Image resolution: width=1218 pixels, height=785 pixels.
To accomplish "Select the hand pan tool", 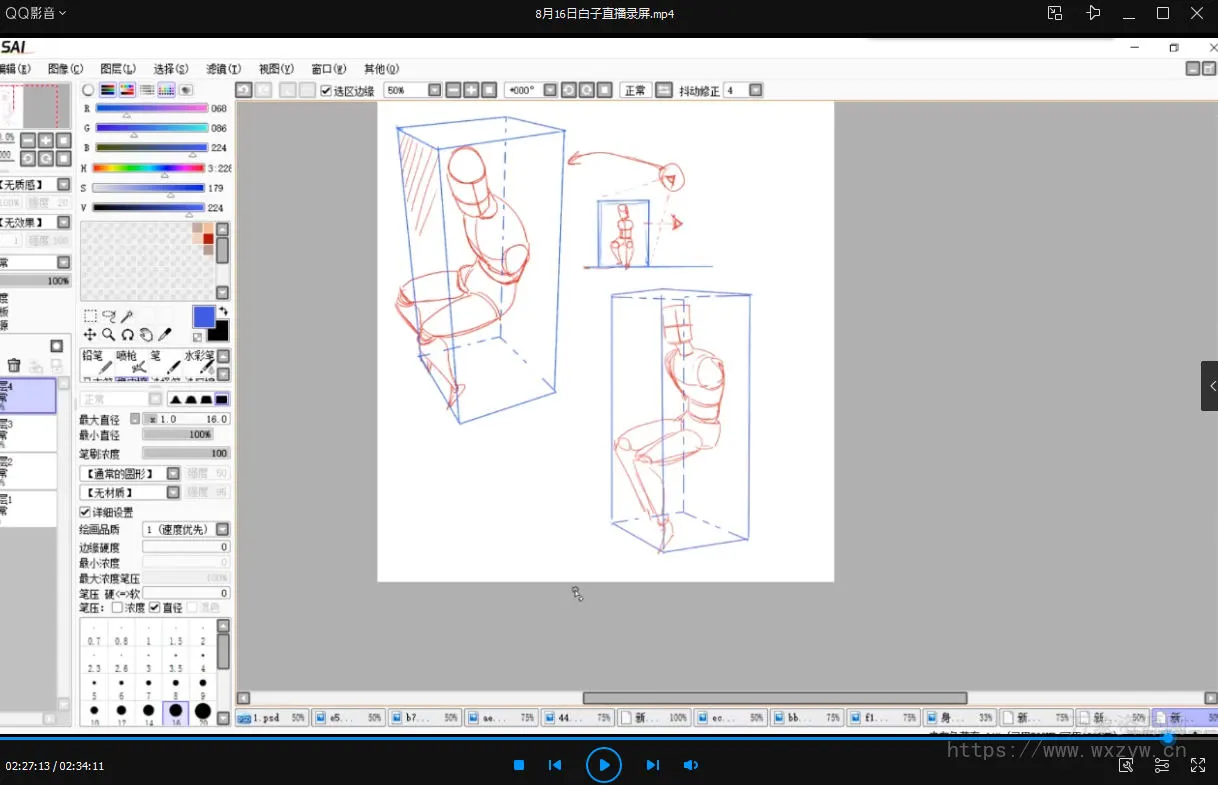I will pos(146,335).
